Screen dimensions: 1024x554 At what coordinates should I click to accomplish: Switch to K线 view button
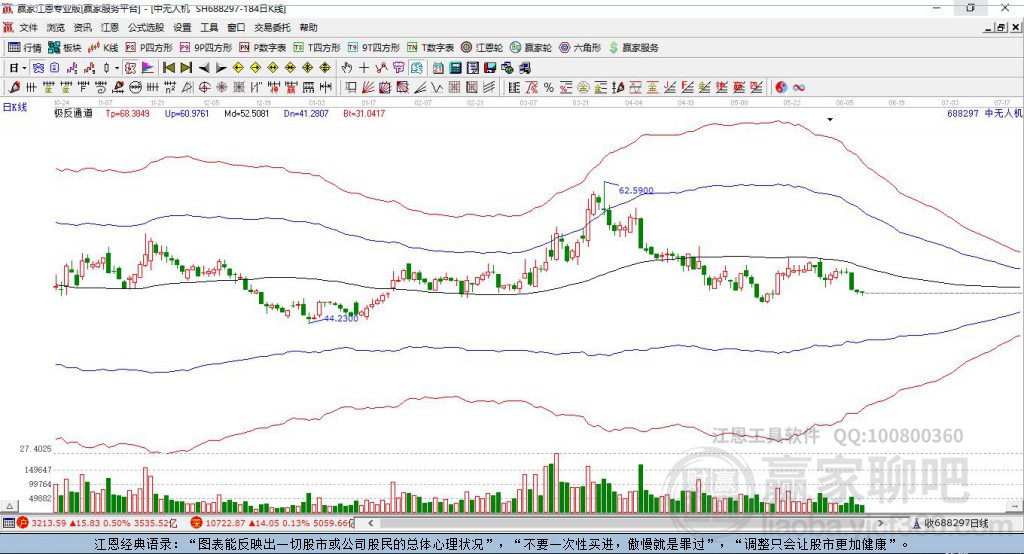pos(103,48)
